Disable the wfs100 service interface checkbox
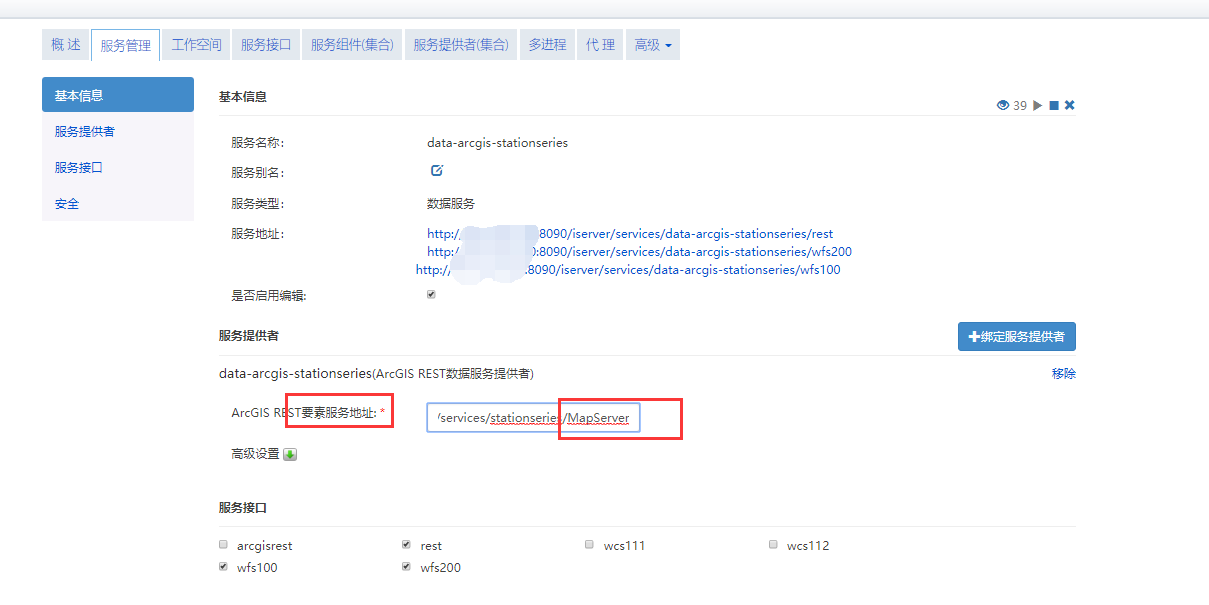 (x=222, y=566)
